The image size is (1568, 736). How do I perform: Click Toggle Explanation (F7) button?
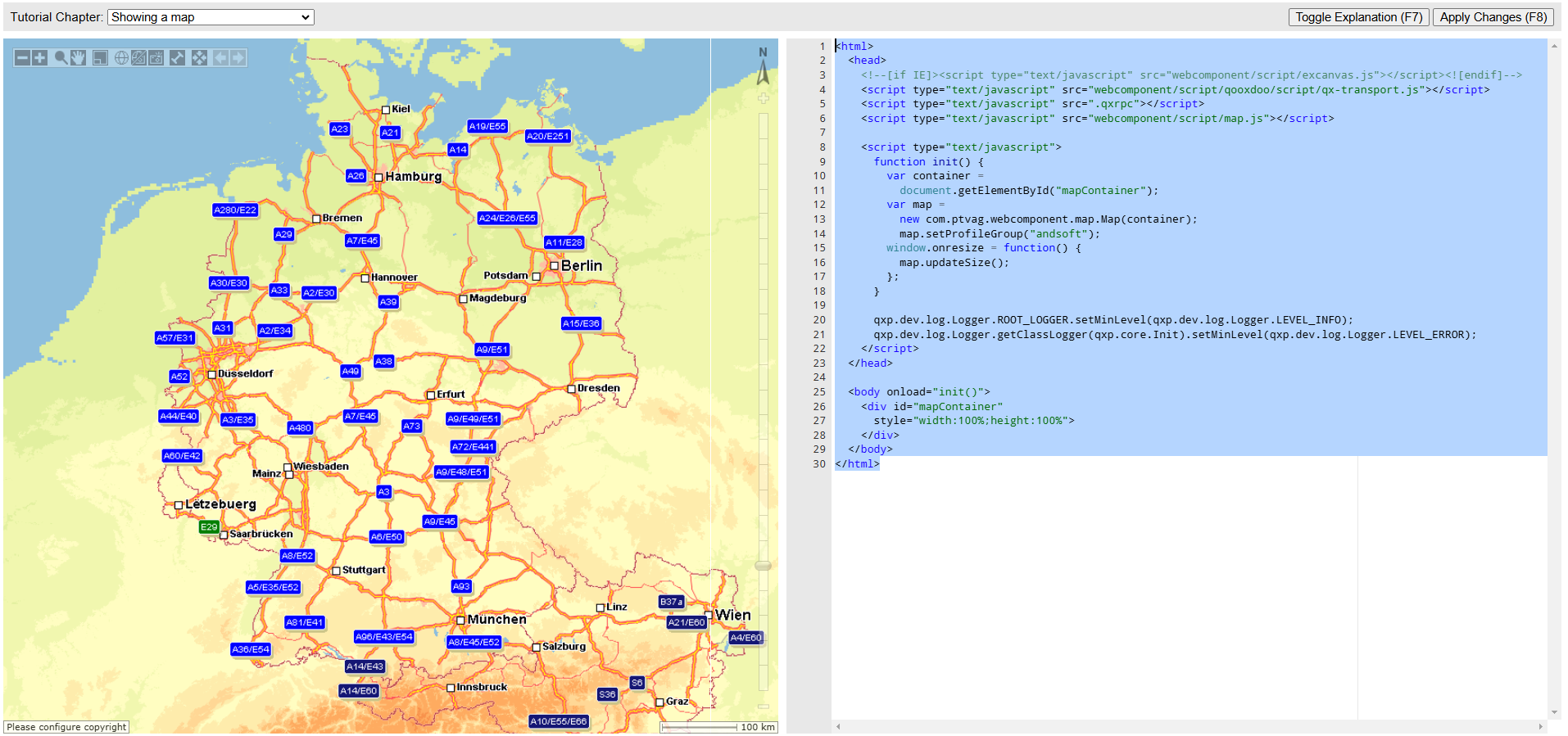(1358, 17)
